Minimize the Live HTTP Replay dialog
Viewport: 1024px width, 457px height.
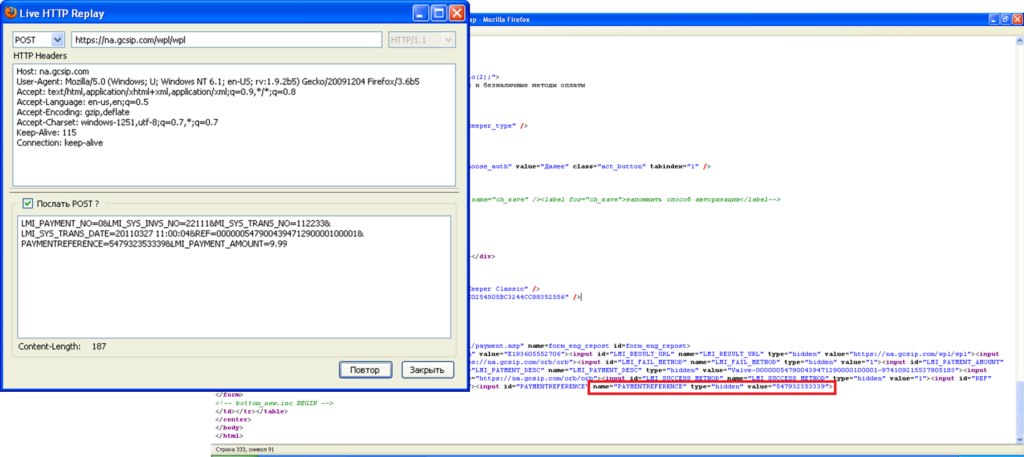point(421,12)
